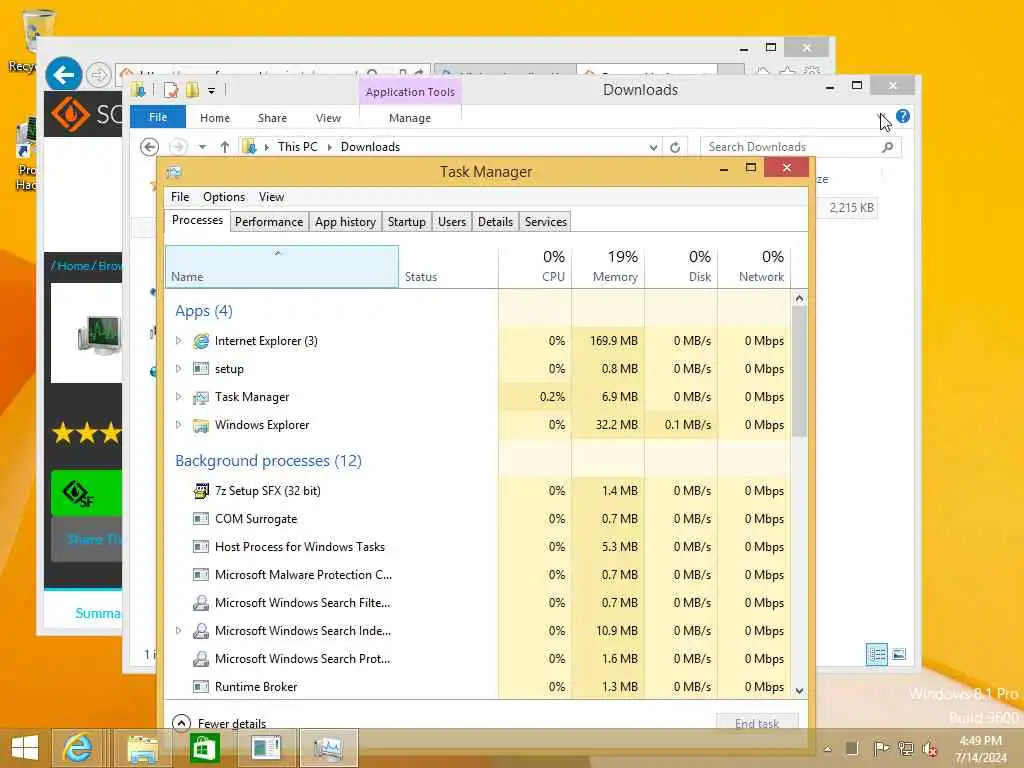Open Internet Explorer from the taskbar

pos(78,748)
